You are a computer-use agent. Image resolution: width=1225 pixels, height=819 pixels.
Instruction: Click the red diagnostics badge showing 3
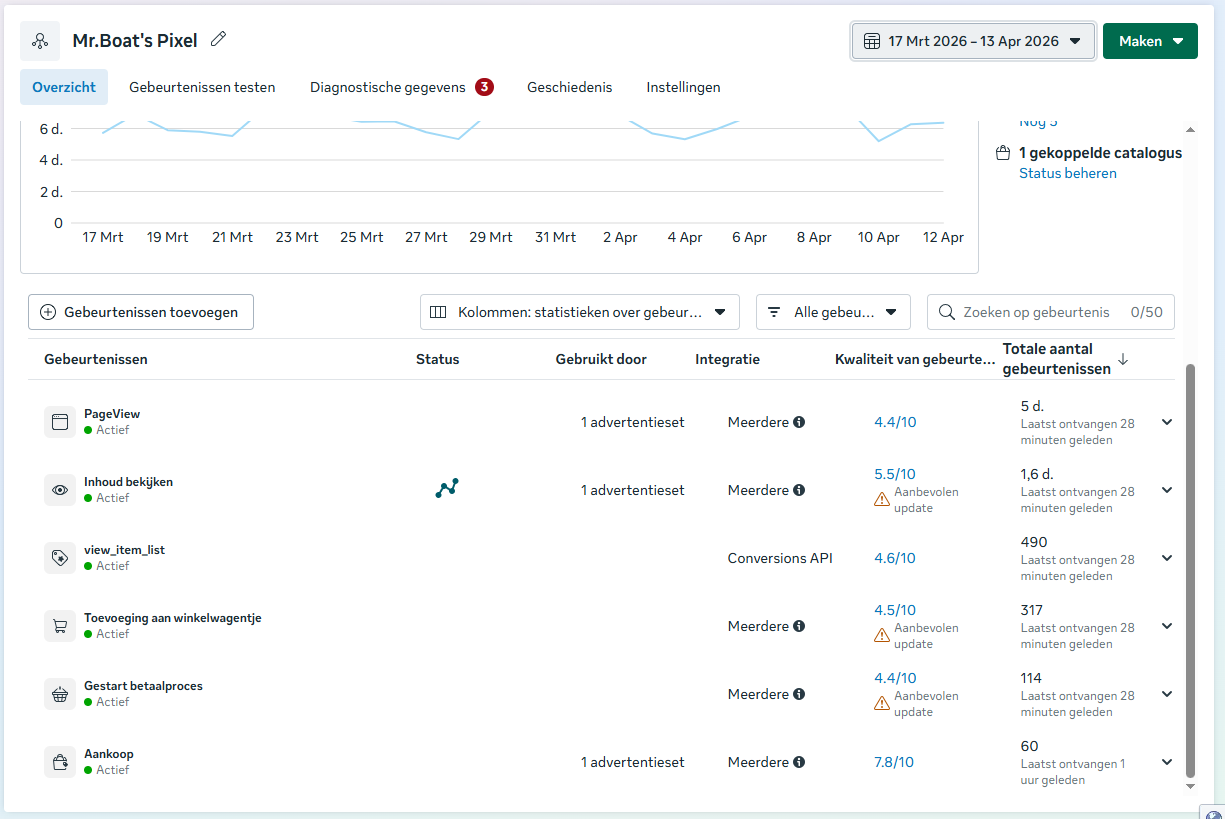484,87
